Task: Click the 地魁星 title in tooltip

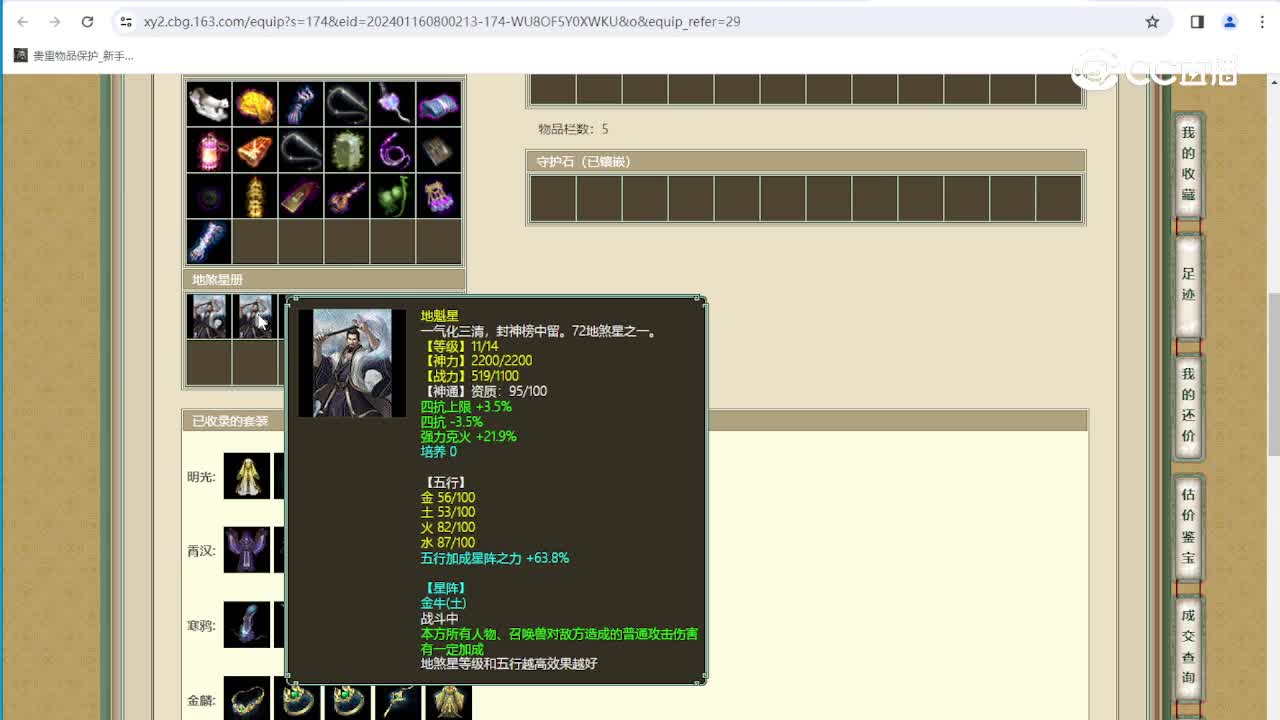Action: (x=440, y=316)
